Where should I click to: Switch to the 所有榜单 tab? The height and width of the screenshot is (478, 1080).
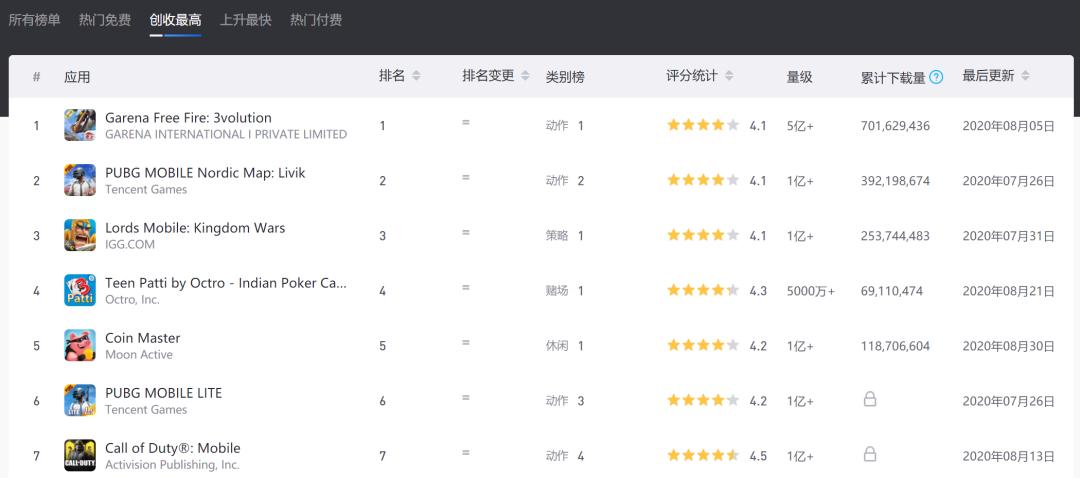pyautogui.click(x=34, y=20)
